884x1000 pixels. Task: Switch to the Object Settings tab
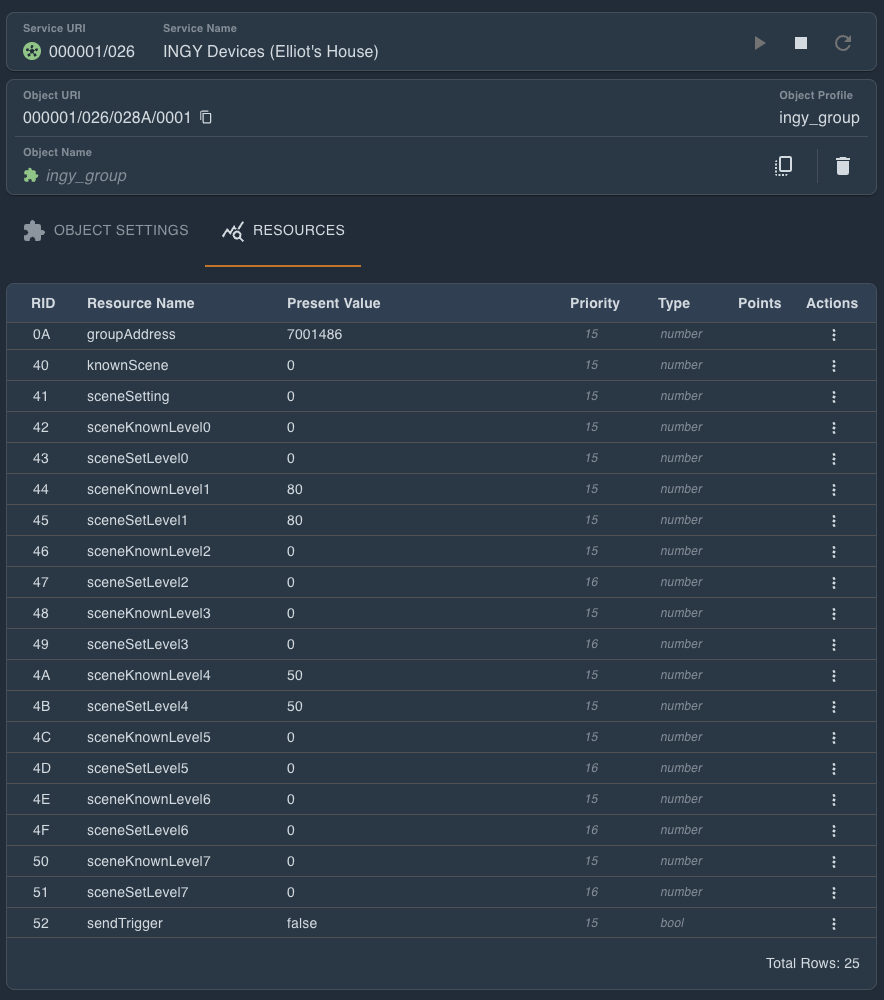(106, 230)
